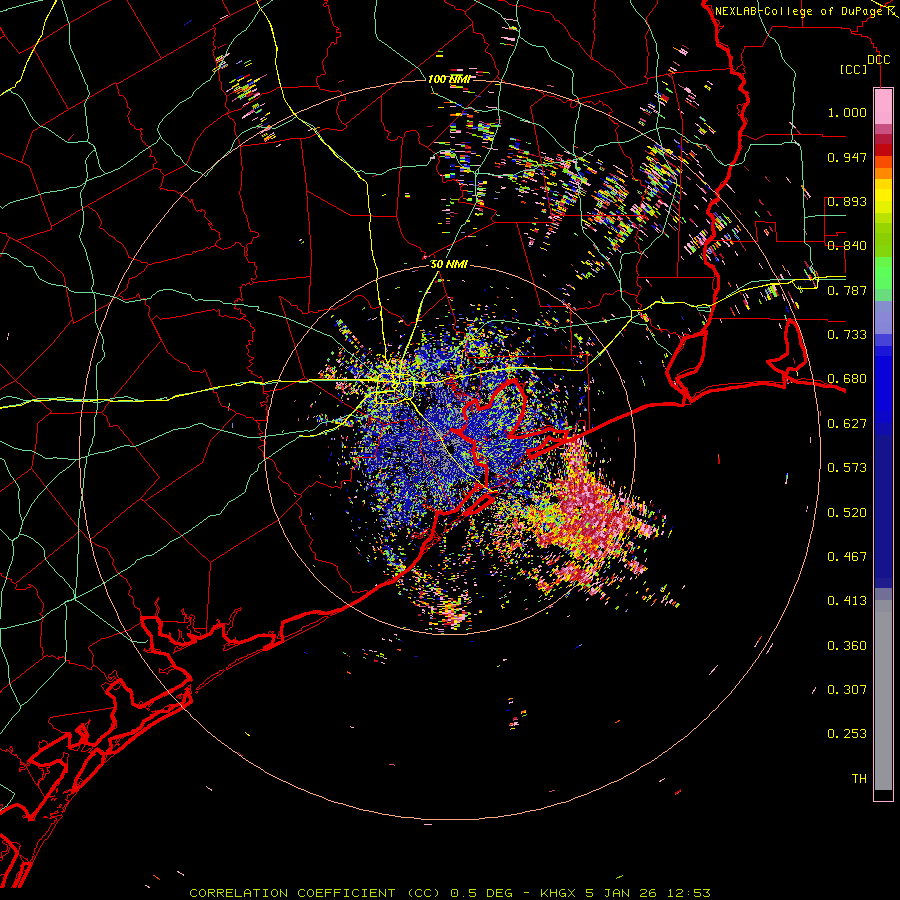The width and height of the screenshot is (900, 900).
Task: Click the 0.467 color scale label
Action: (847, 557)
